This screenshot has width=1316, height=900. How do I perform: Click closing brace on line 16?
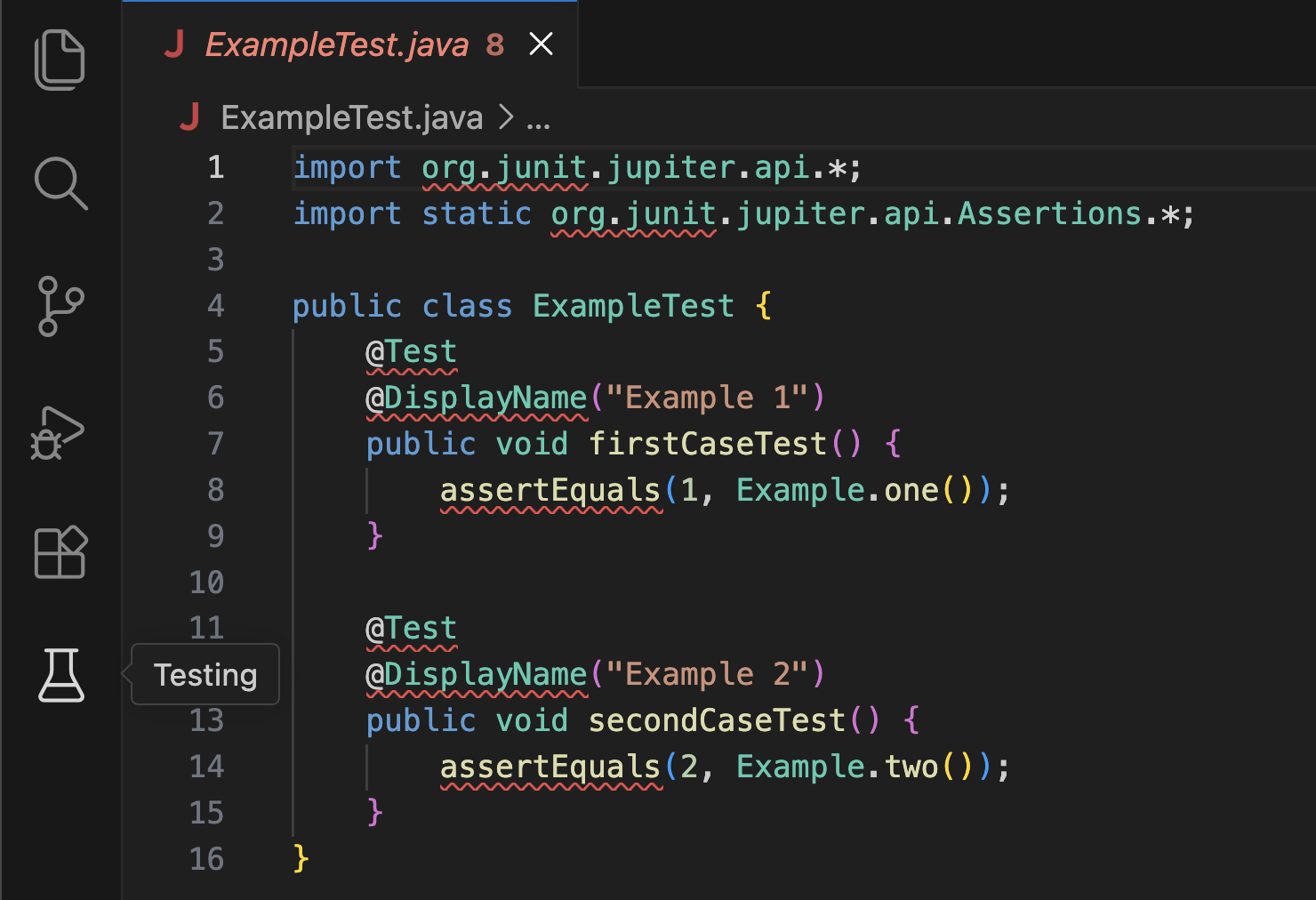click(x=301, y=859)
